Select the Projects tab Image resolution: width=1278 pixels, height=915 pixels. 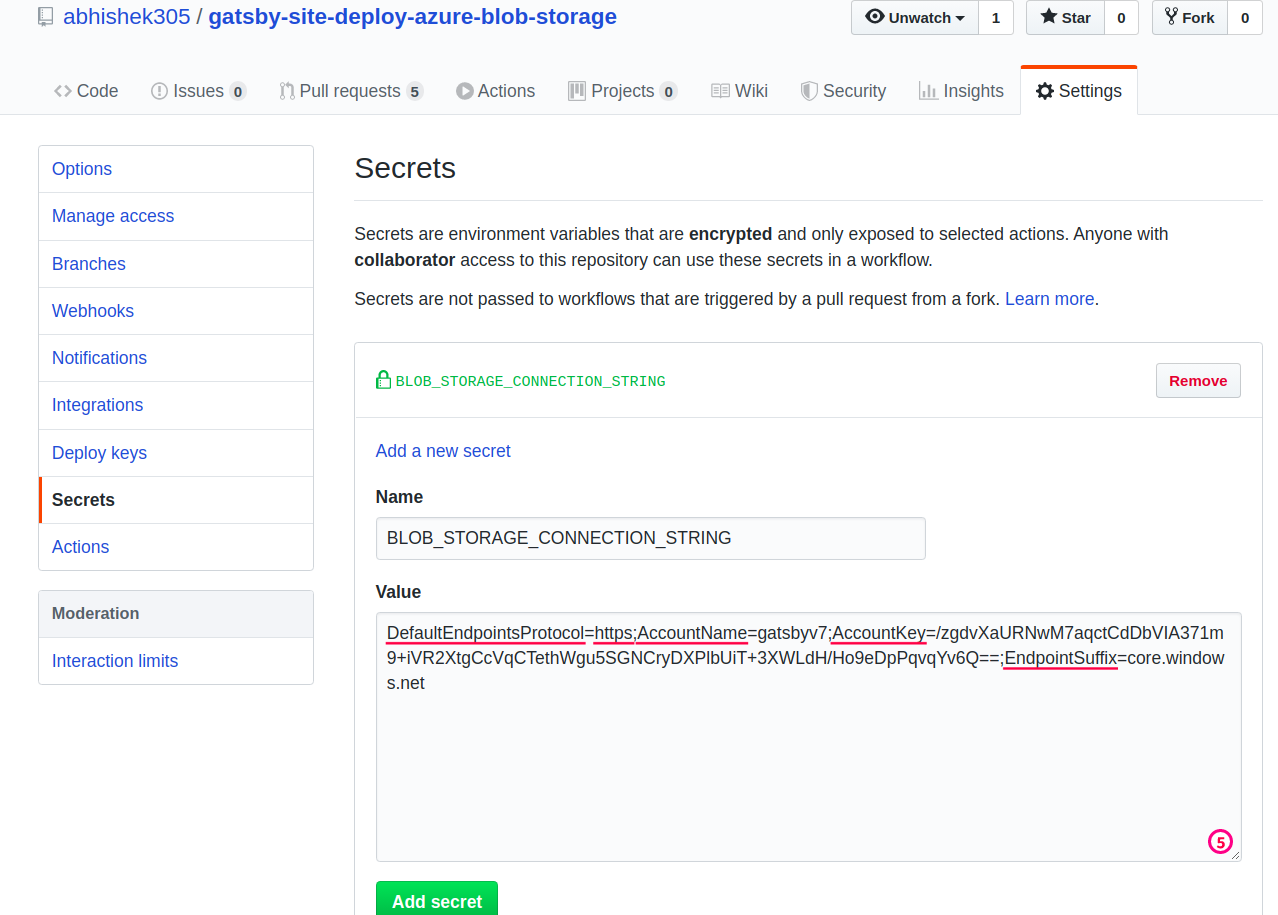[x=622, y=91]
